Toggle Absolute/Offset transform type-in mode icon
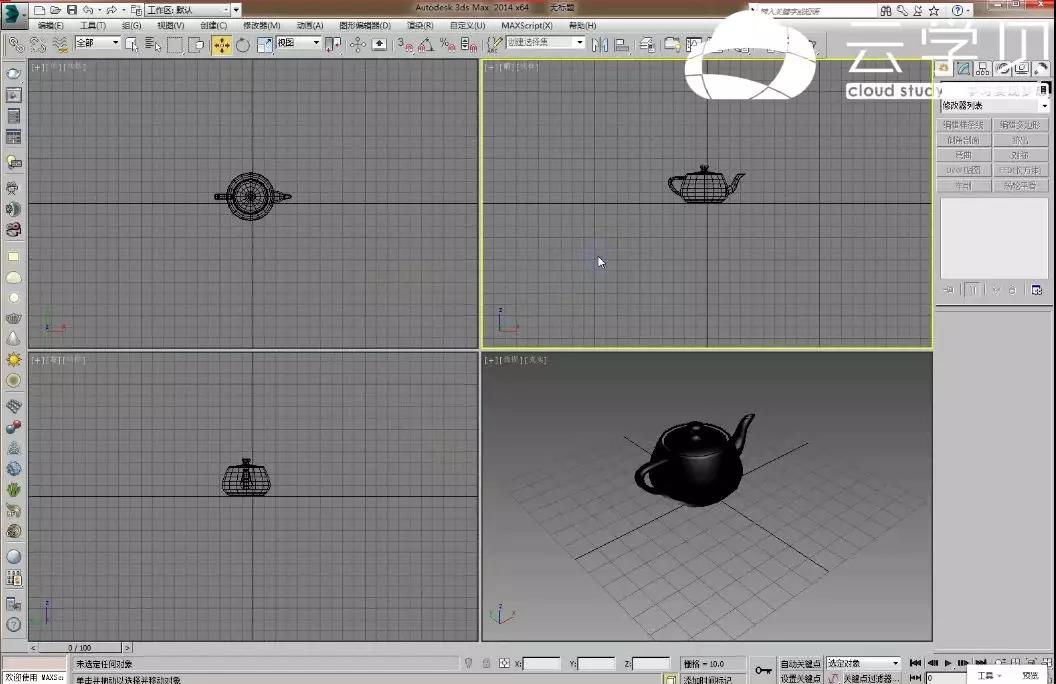1056x684 pixels. 504,663
